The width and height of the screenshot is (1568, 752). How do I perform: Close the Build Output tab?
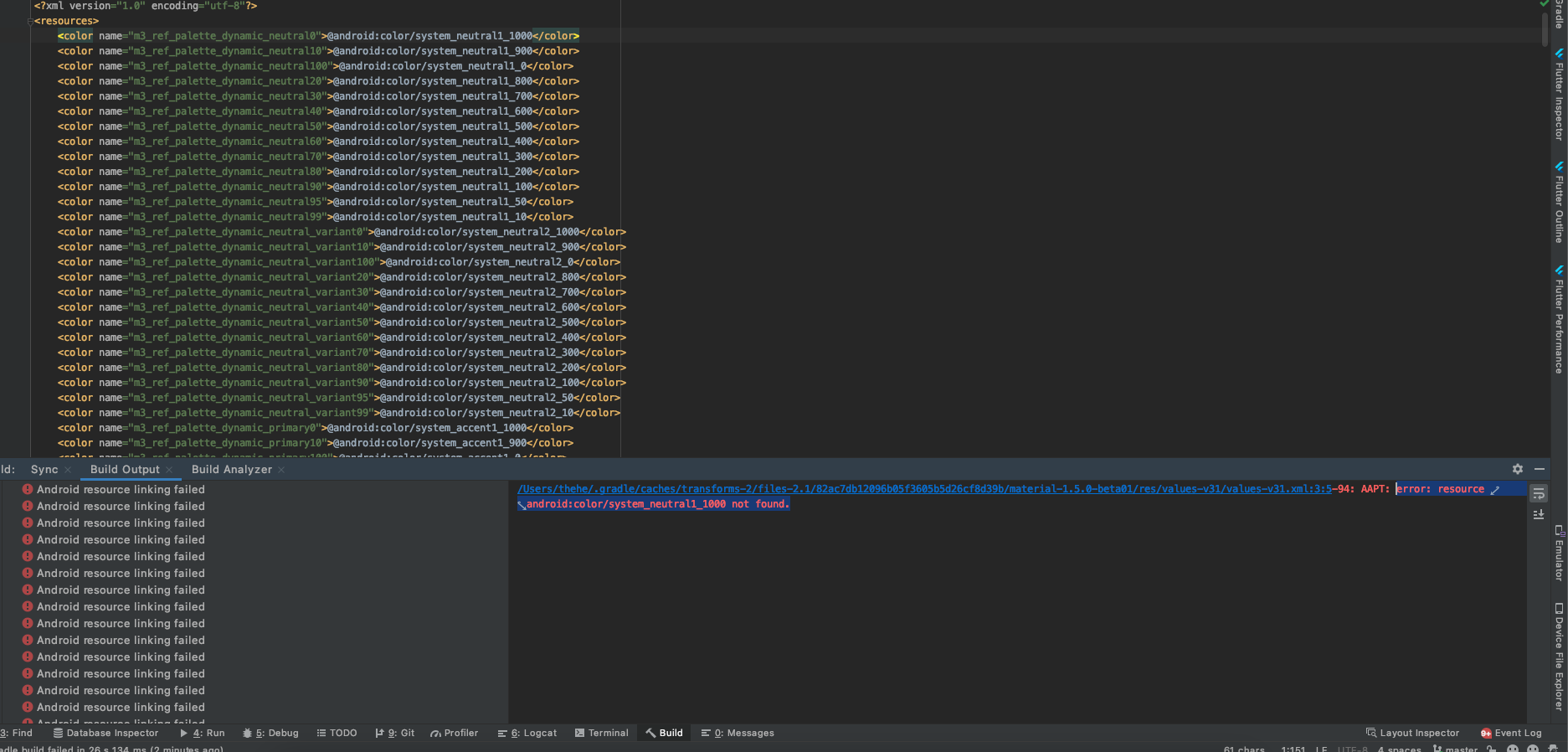tap(169, 470)
